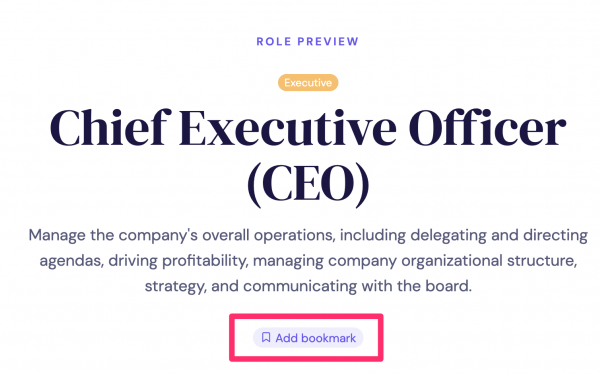Click the bookmark outline icon
This screenshot has height=374, width=600.
(266, 337)
